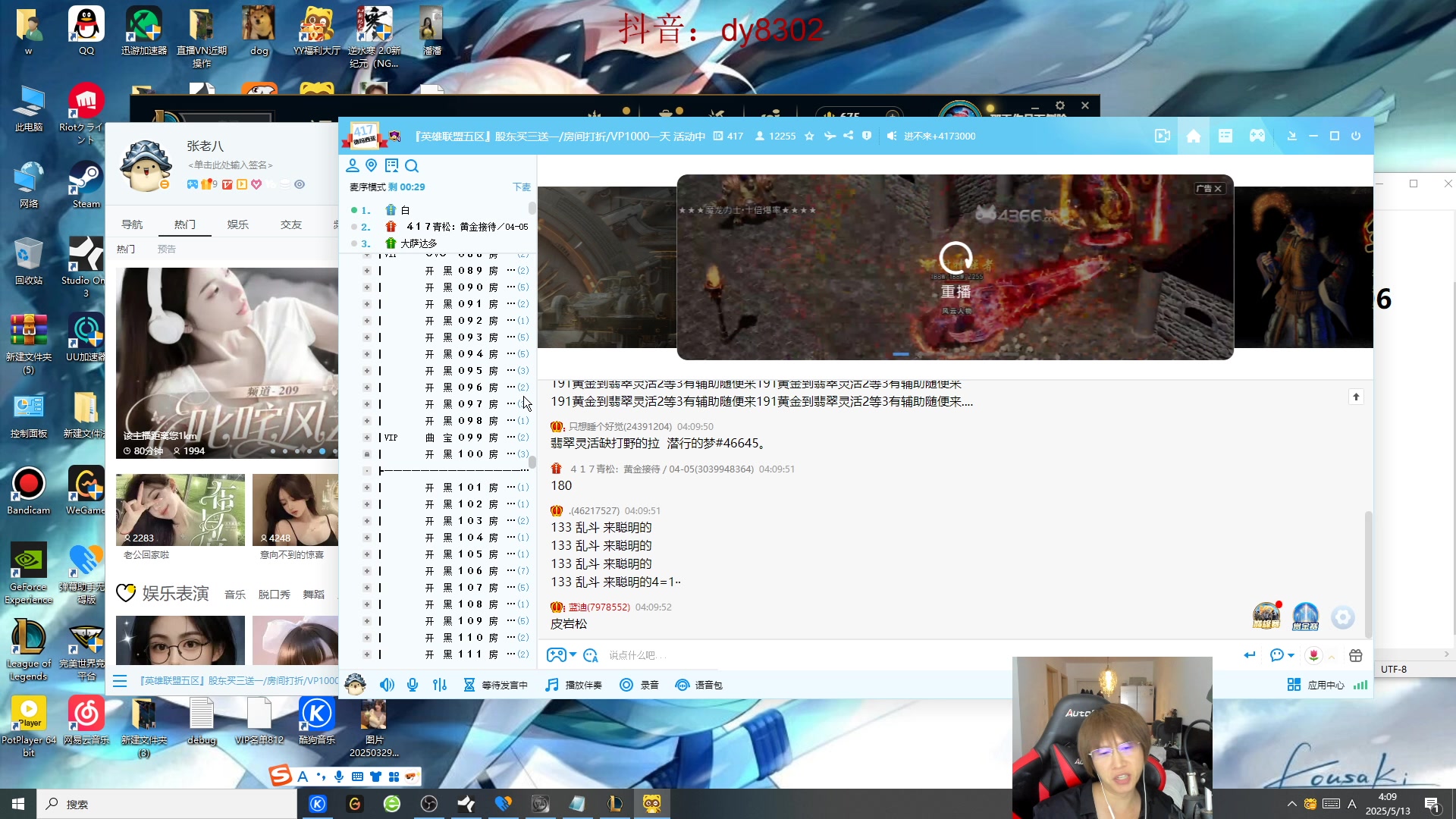Open the channel search magnifier icon
1456x819 pixels.
pos(412,165)
